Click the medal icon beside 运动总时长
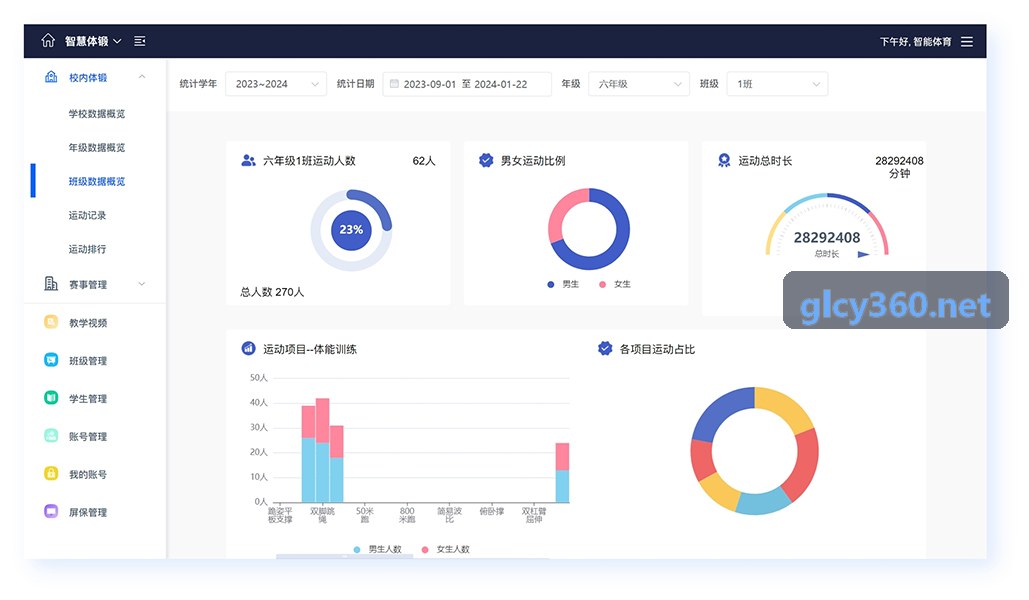Screen dimensions: 1029x600 [724, 160]
